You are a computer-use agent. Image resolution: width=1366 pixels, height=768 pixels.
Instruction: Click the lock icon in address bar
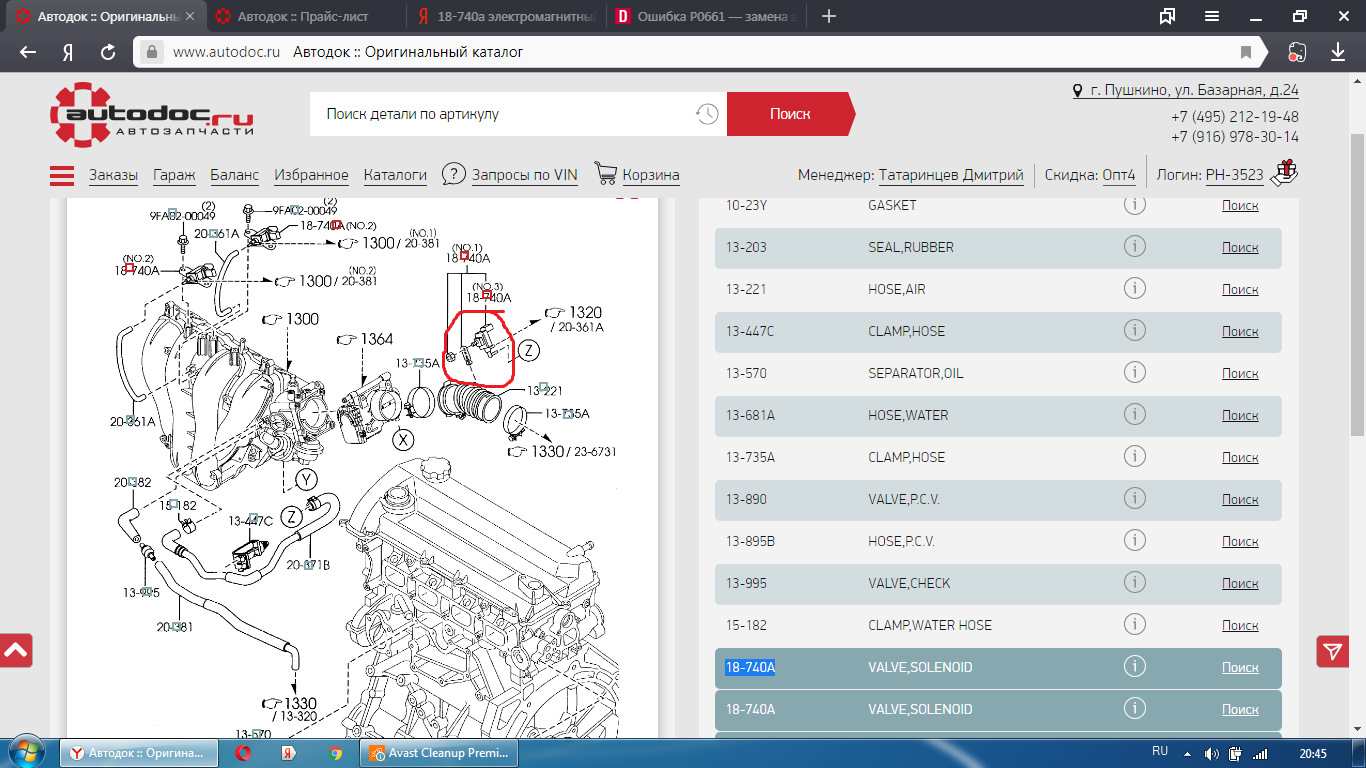pyautogui.click(x=152, y=52)
